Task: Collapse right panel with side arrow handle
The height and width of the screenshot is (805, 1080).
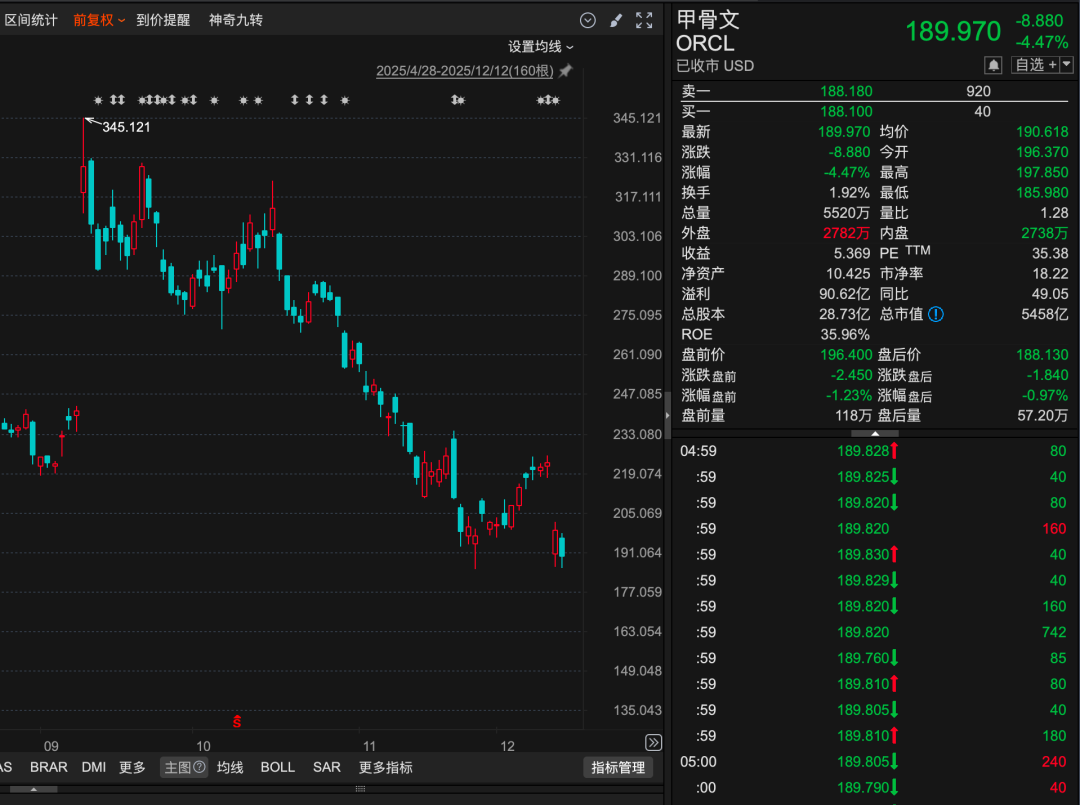Action: (x=667, y=415)
